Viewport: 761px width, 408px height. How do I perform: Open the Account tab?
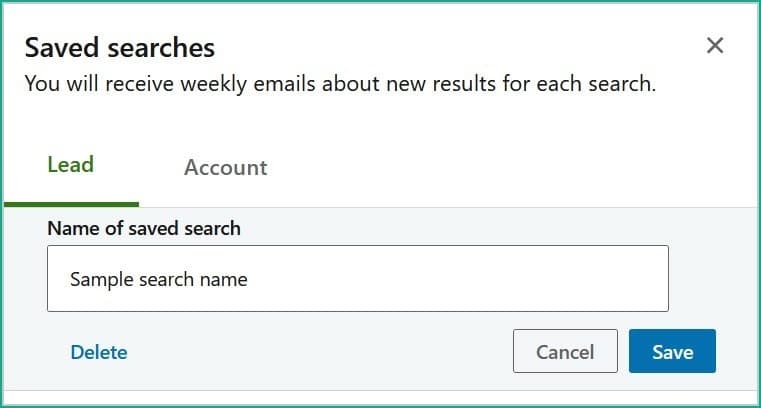tap(225, 167)
